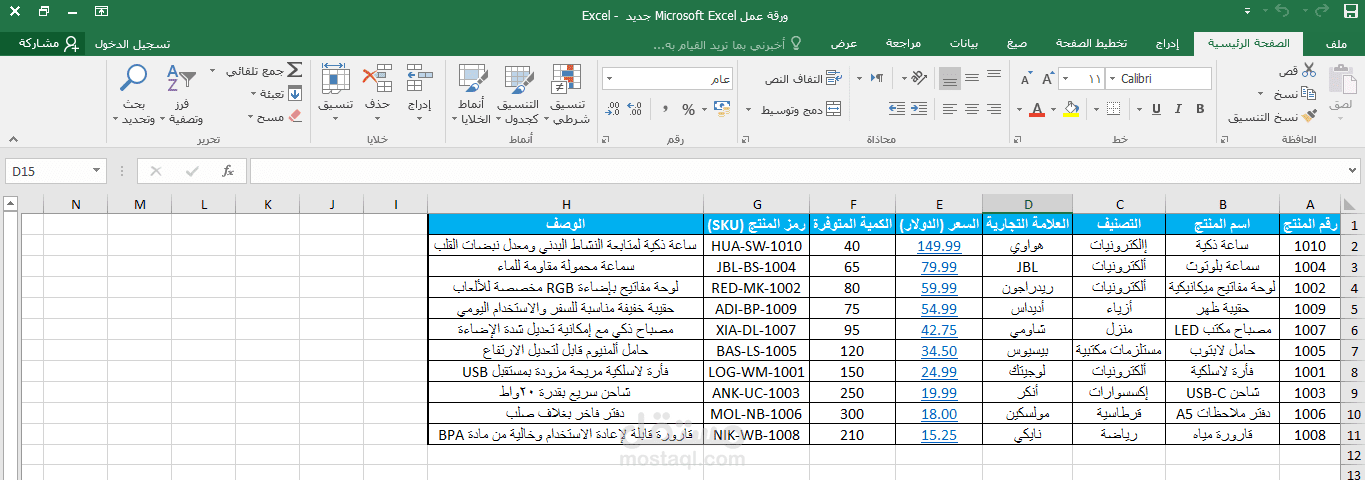
Task: Open the 149.99 price hyperlink
Action: pyautogui.click(x=939, y=245)
